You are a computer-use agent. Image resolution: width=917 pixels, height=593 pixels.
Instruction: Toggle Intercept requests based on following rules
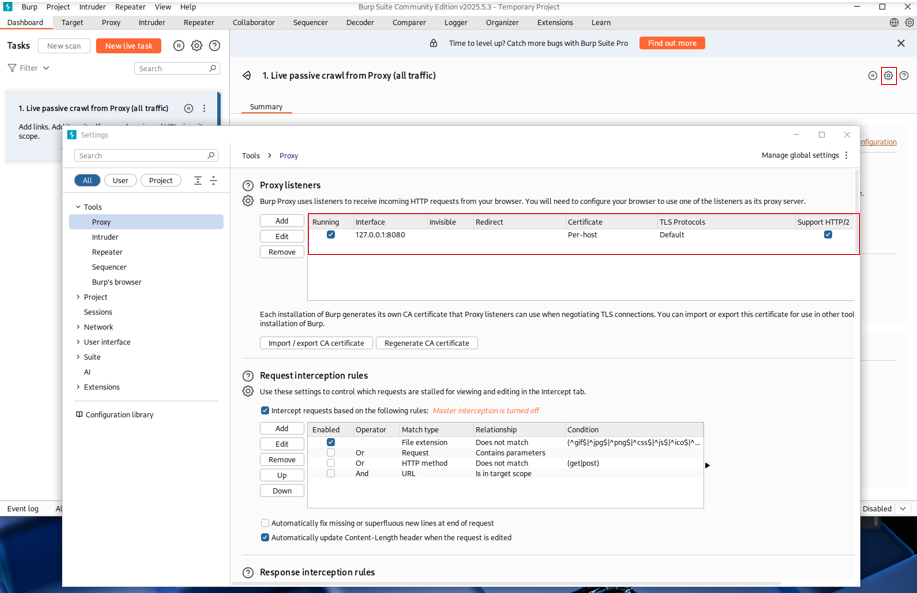pos(265,411)
